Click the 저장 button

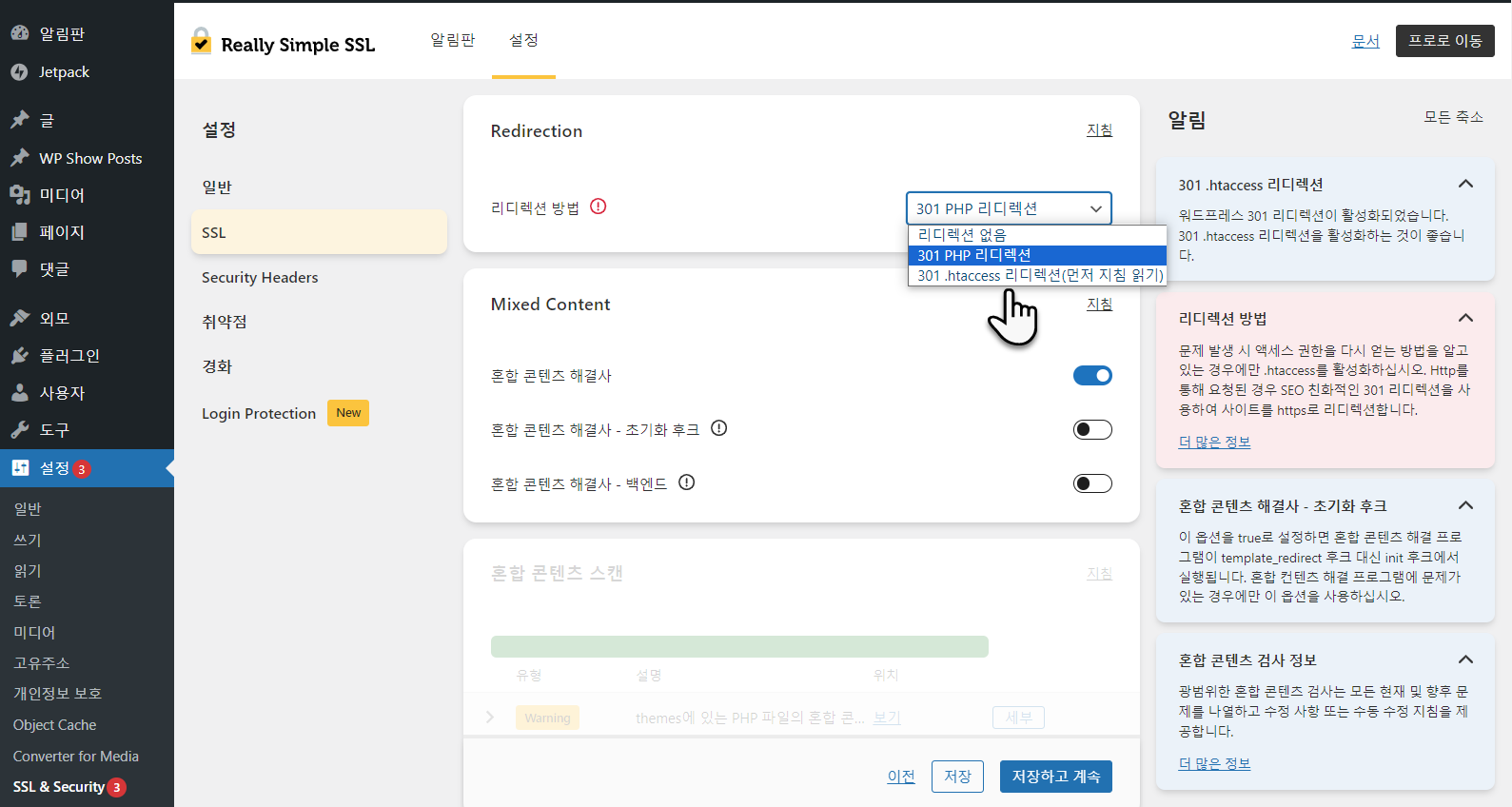957,777
